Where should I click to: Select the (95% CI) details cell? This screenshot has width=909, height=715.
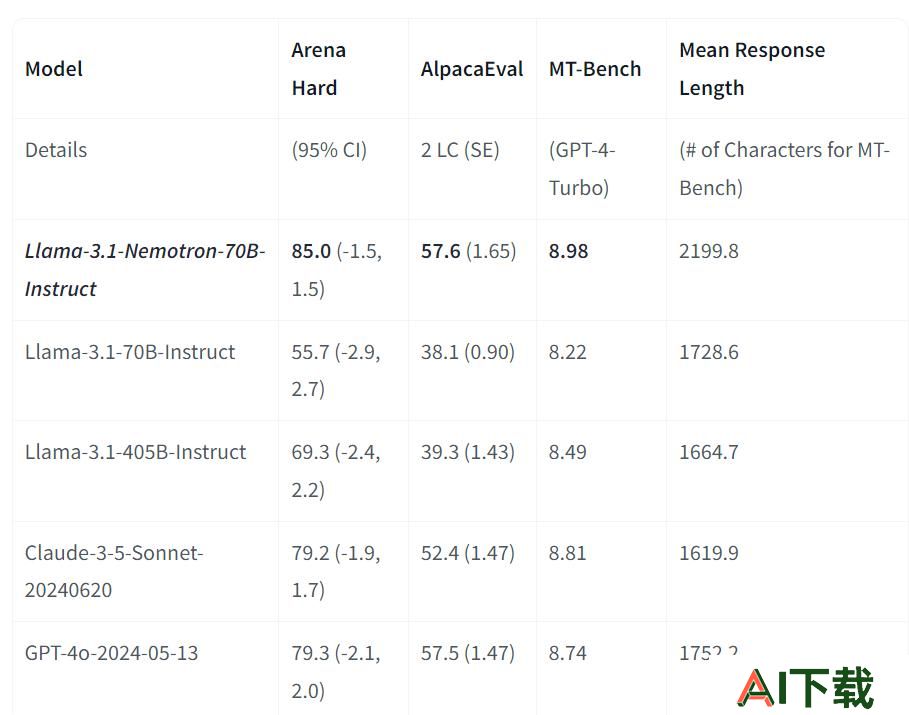(329, 150)
